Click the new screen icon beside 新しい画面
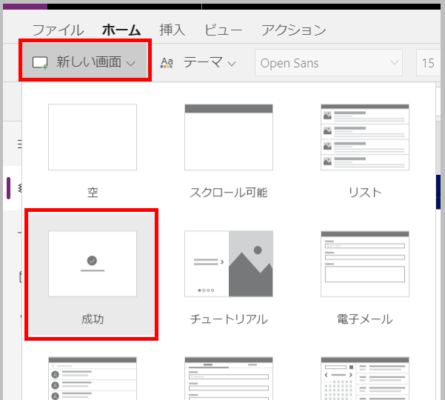The width and height of the screenshot is (445, 400). 40,62
